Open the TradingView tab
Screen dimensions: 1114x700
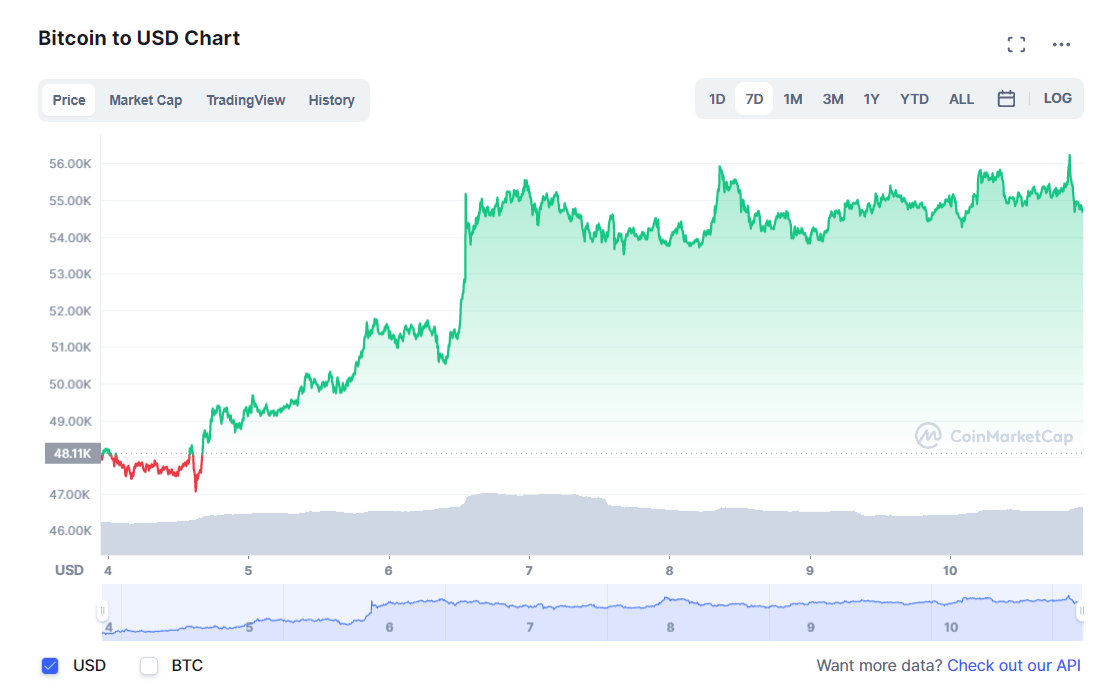[245, 100]
